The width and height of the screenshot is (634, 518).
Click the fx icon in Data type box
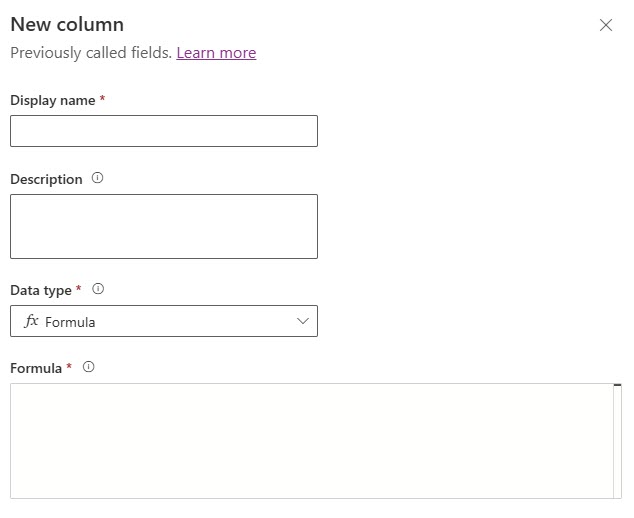pyautogui.click(x=31, y=321)
